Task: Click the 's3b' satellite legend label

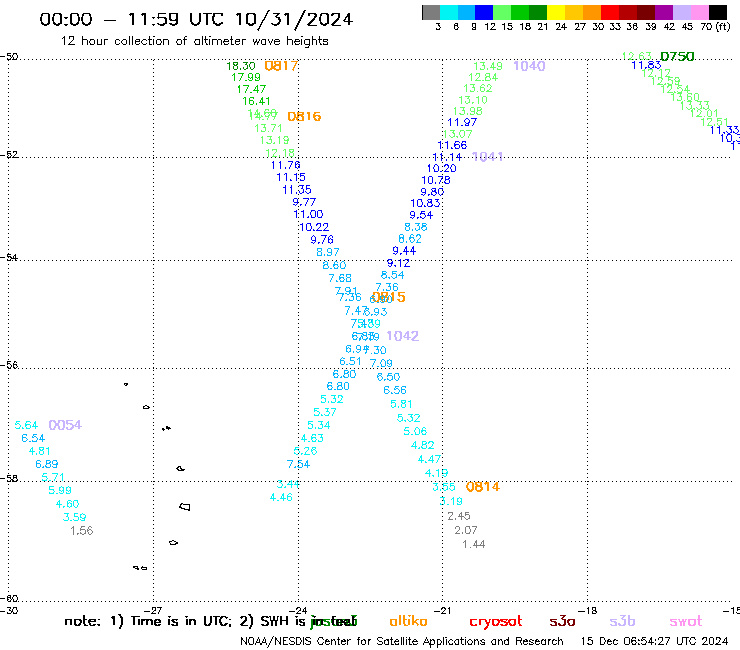Action: [x=622, y=621]
